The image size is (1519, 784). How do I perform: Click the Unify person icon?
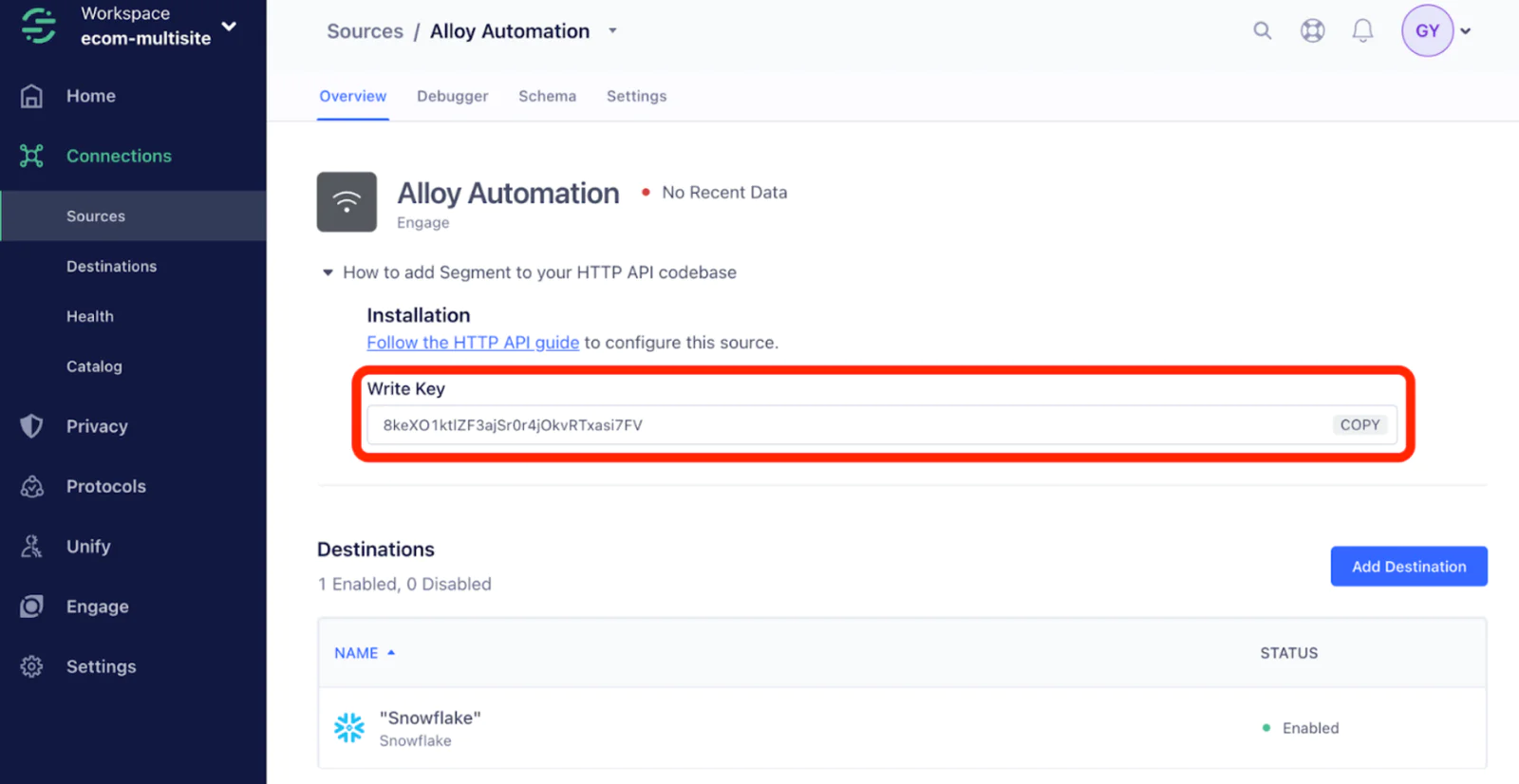click(x=31, y=547)
